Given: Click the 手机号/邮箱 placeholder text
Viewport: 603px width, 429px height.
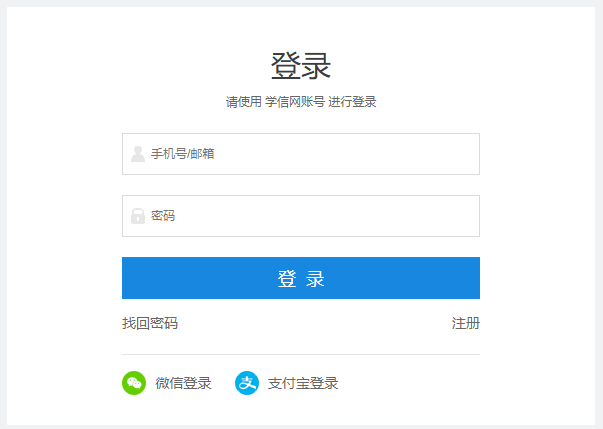Looking at the screenshot, I should pyautogui.click(x=182, y=154).
